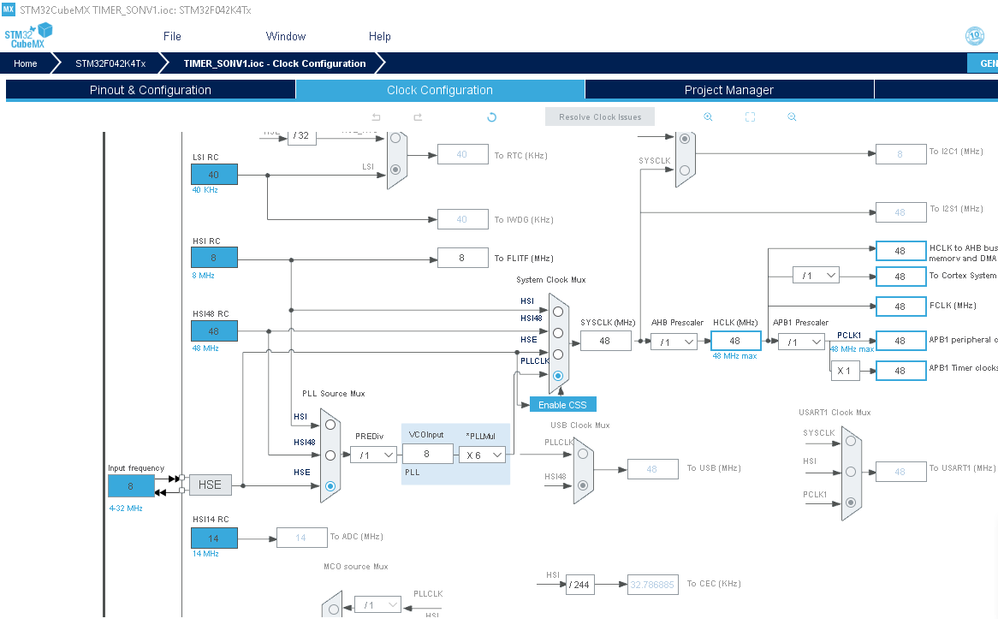Select HSI48 in the USB Clock Mux

(583, 485)
